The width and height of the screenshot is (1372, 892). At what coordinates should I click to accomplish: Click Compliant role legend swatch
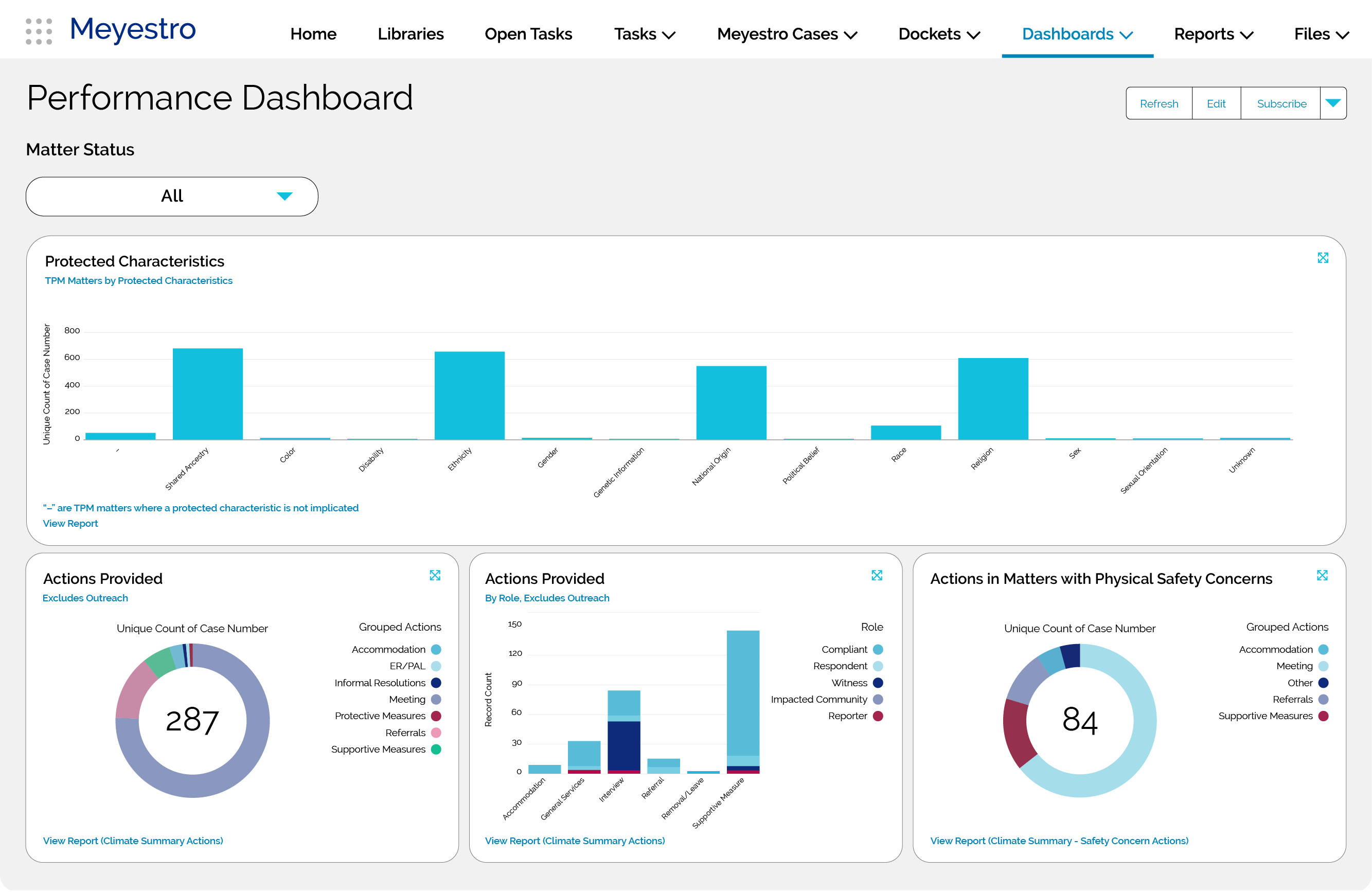pos(878,650)
